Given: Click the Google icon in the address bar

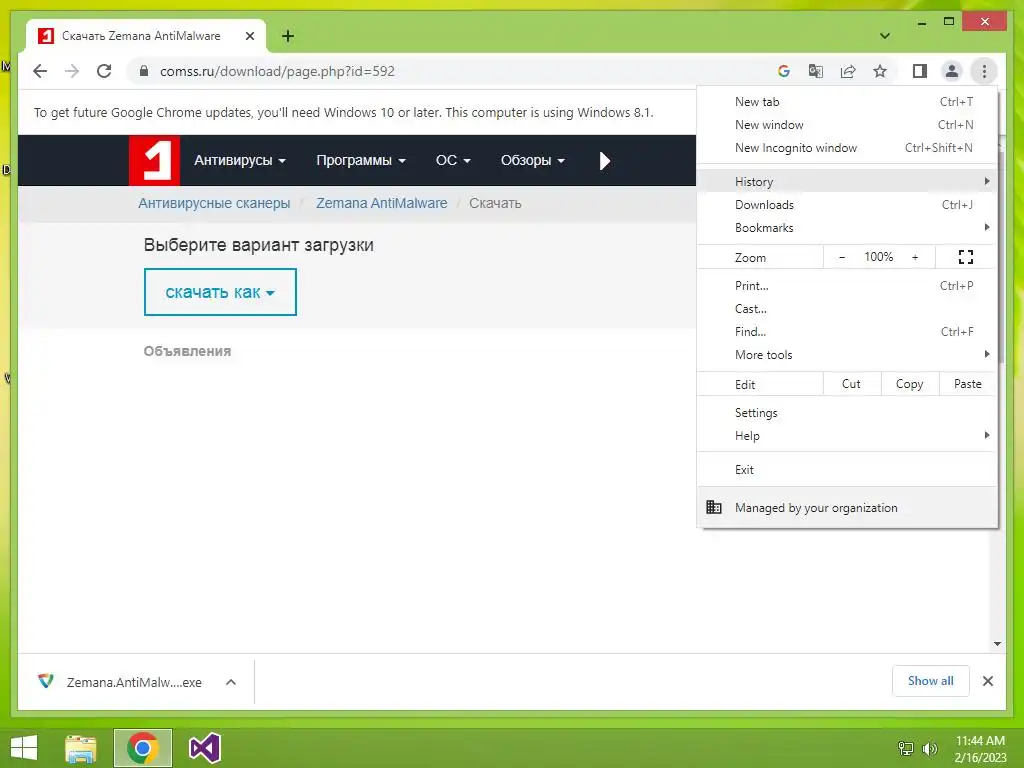Looking at the screenshot, I should 784,71.
